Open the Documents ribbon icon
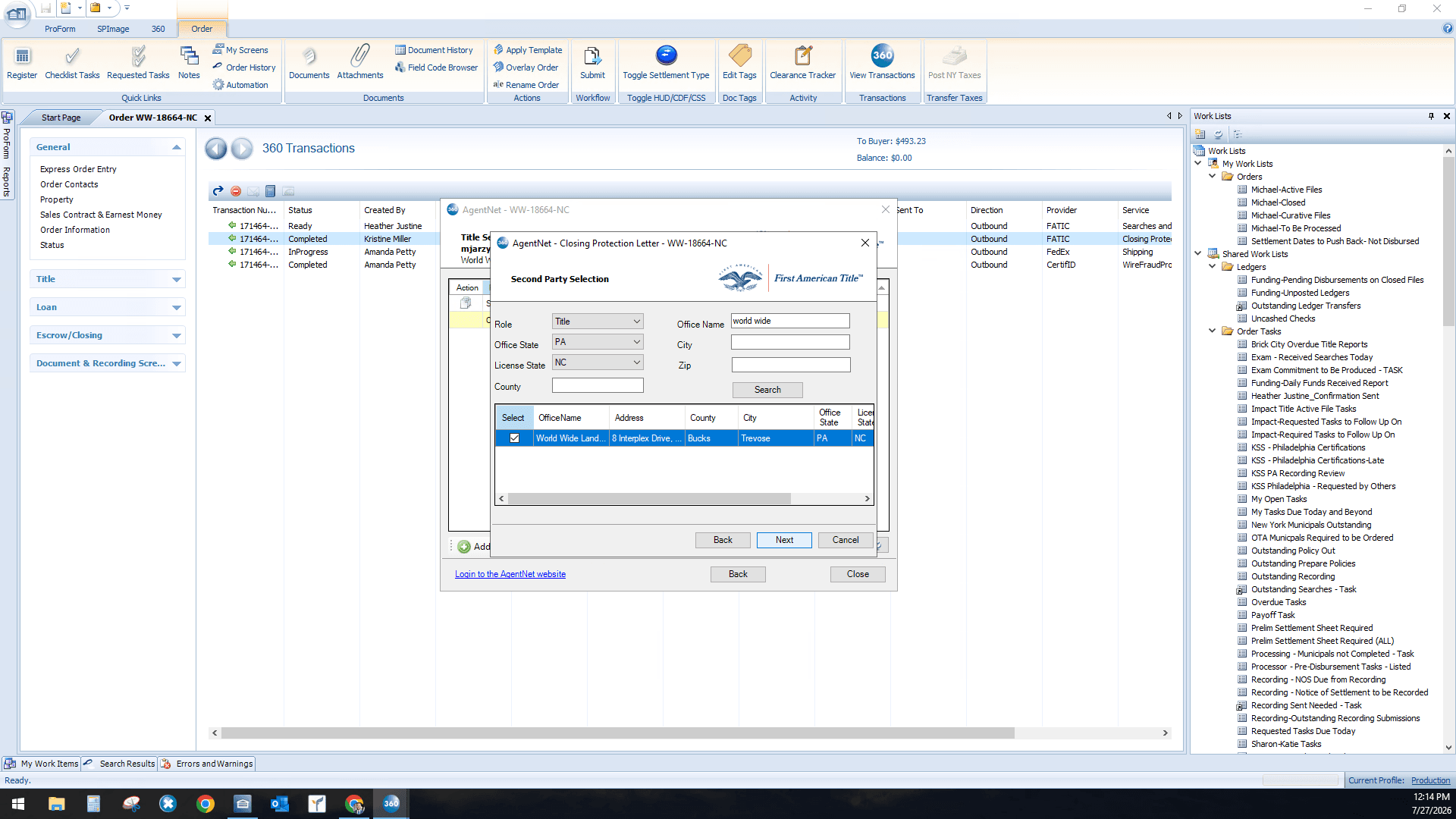Screen dimensions: 1456x819 click(309, 62)
